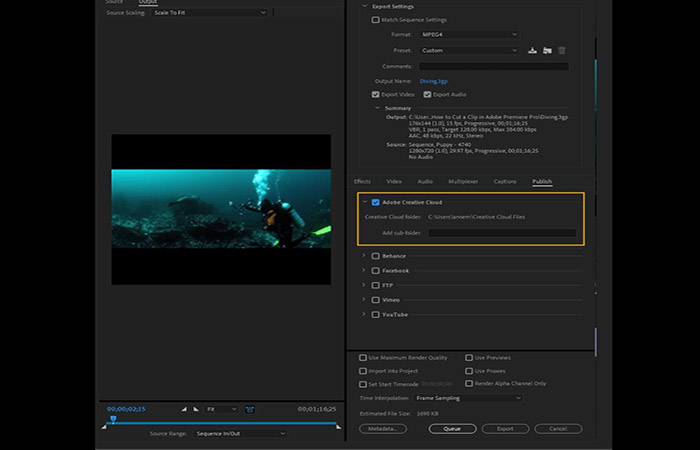Switch to the Effects tab
This screenshot has height=450, width=700.
(x=362, y=181)
